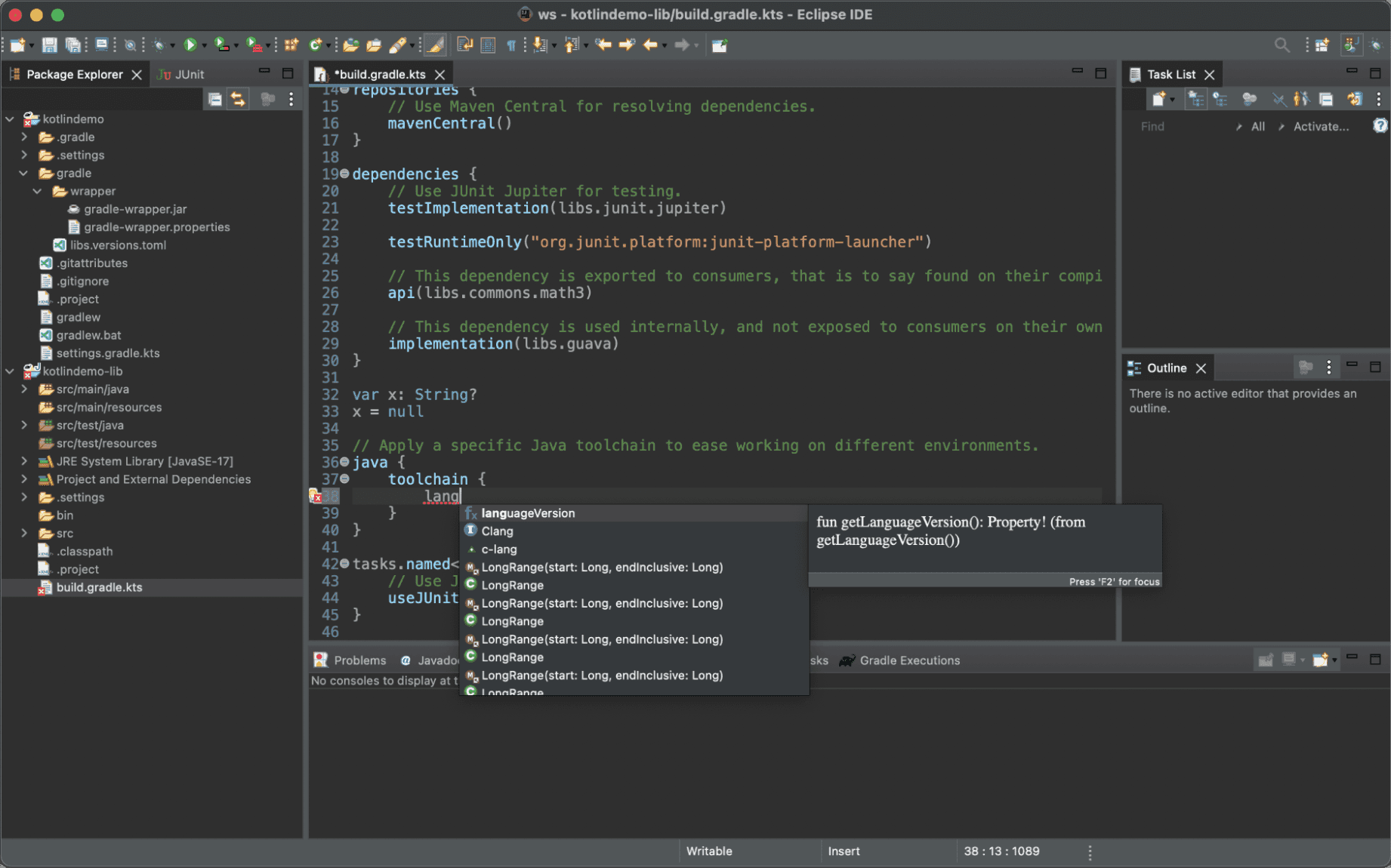Click Activate... in the Task List
Viewport: 1391px width, 868px height.
pyautogui.click(x=1322, y=126)
